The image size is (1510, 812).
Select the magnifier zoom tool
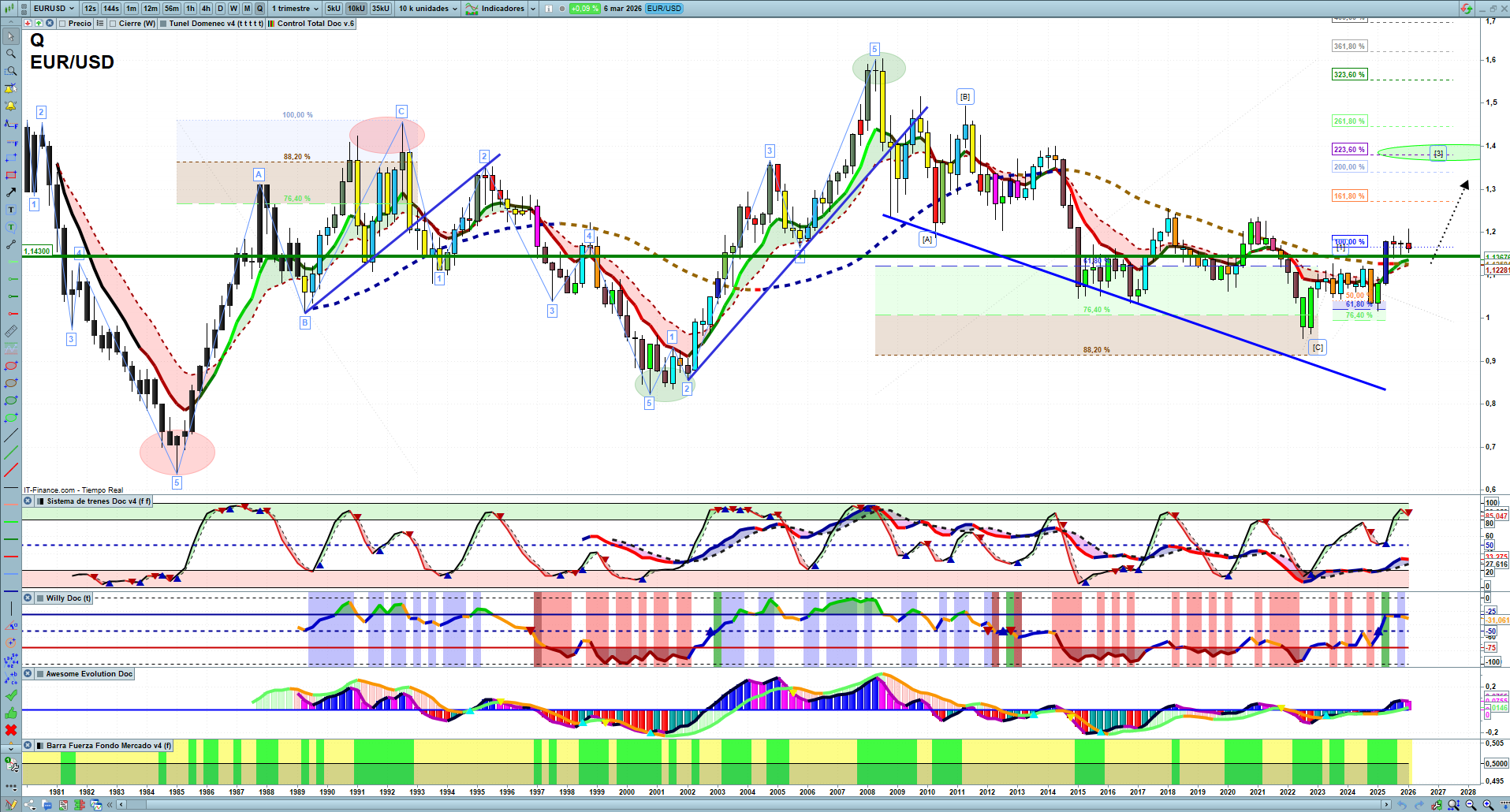[11, 54]
